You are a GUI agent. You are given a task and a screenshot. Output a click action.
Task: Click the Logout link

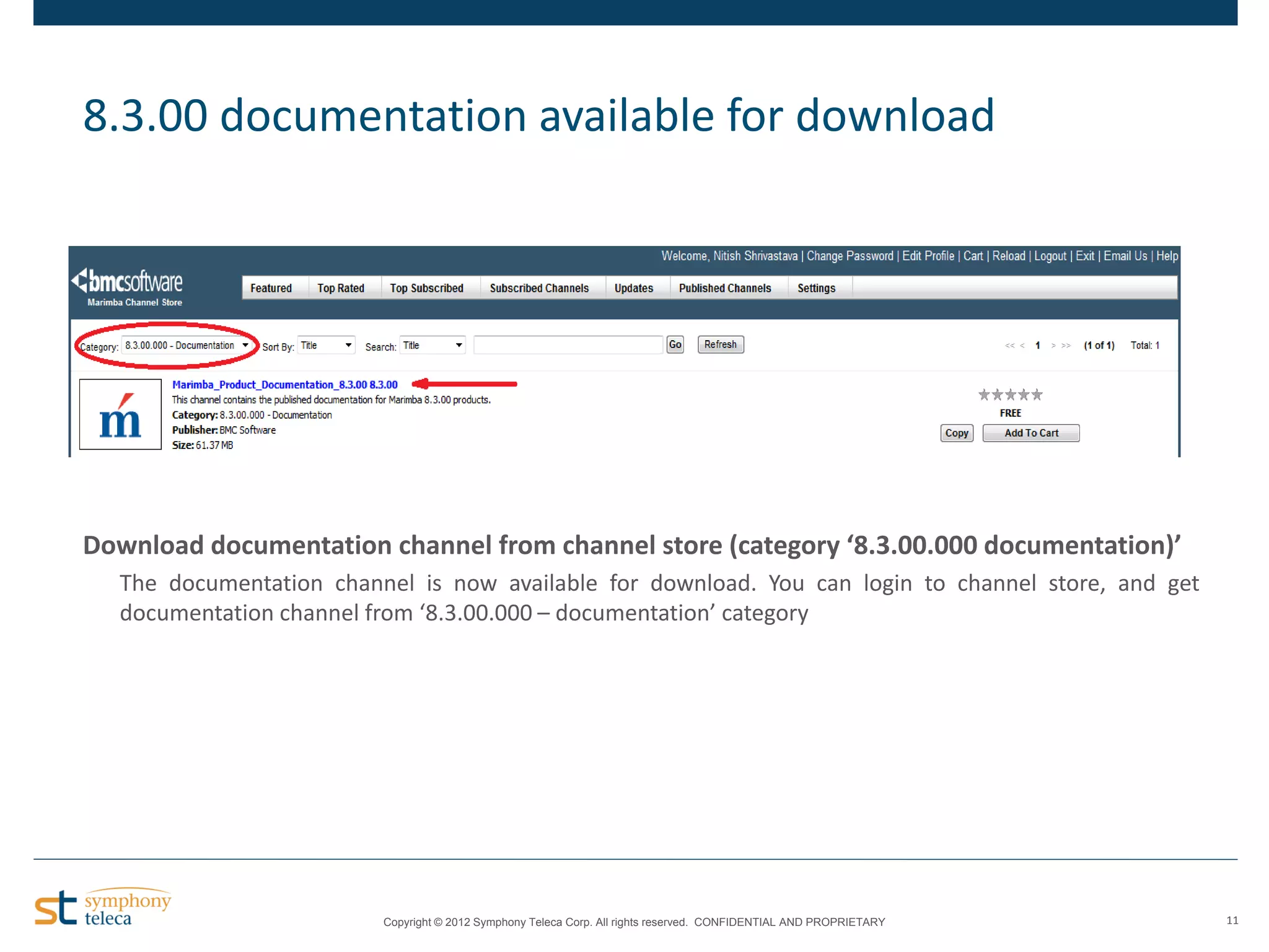(1050, 256)
